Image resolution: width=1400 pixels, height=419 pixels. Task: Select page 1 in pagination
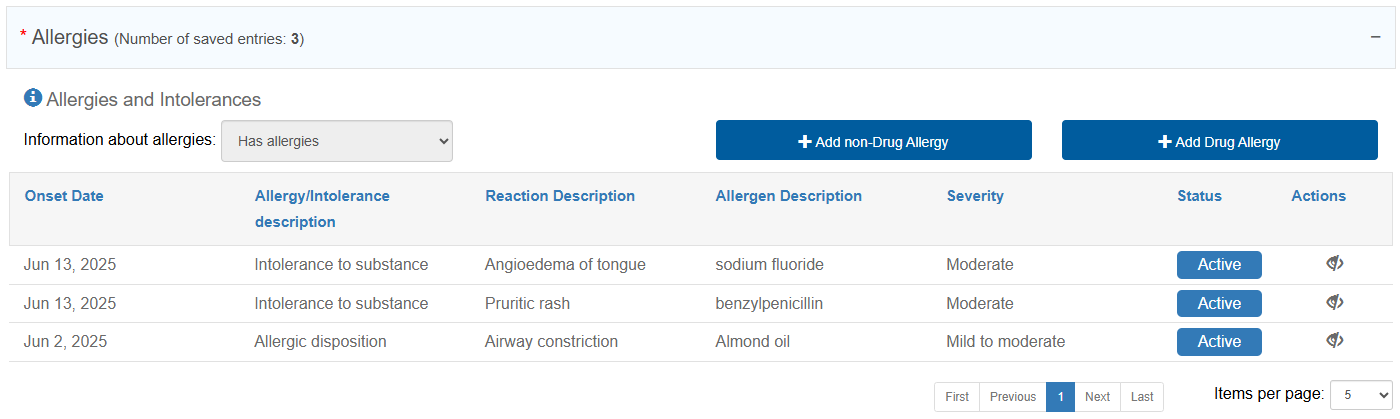(x=1060, y=397)
